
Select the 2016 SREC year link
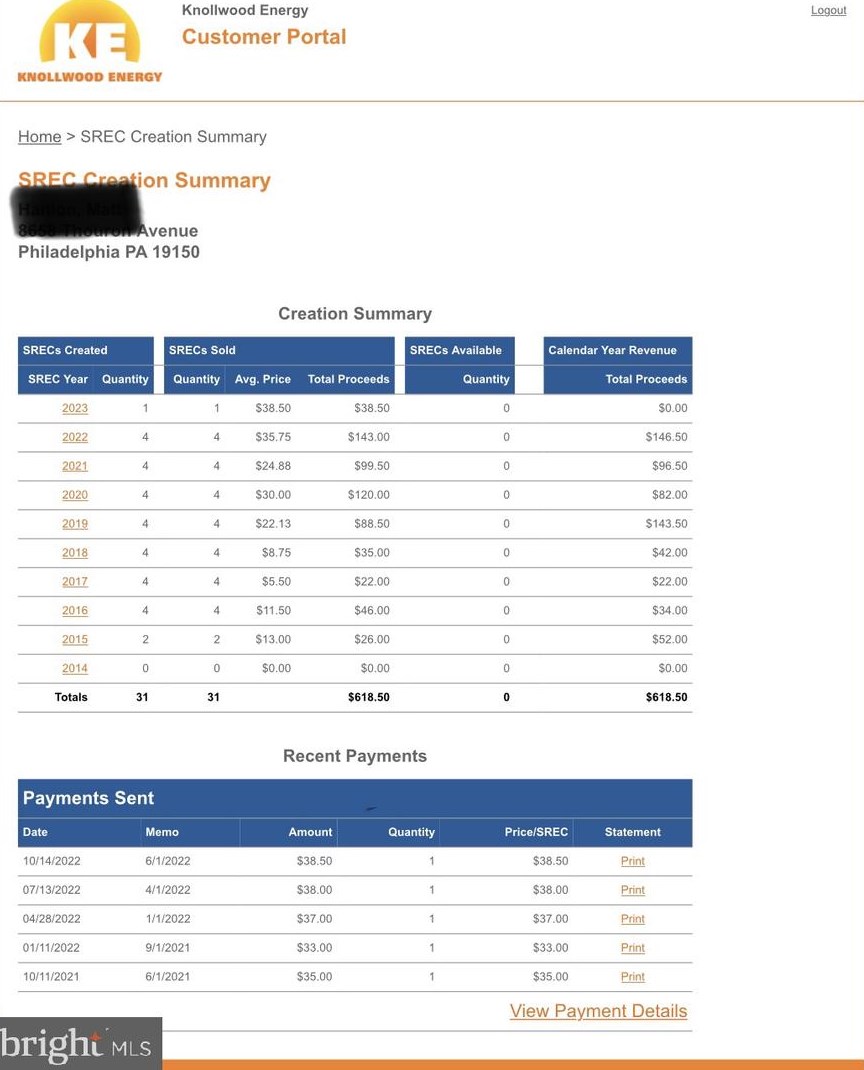point(75,611)
